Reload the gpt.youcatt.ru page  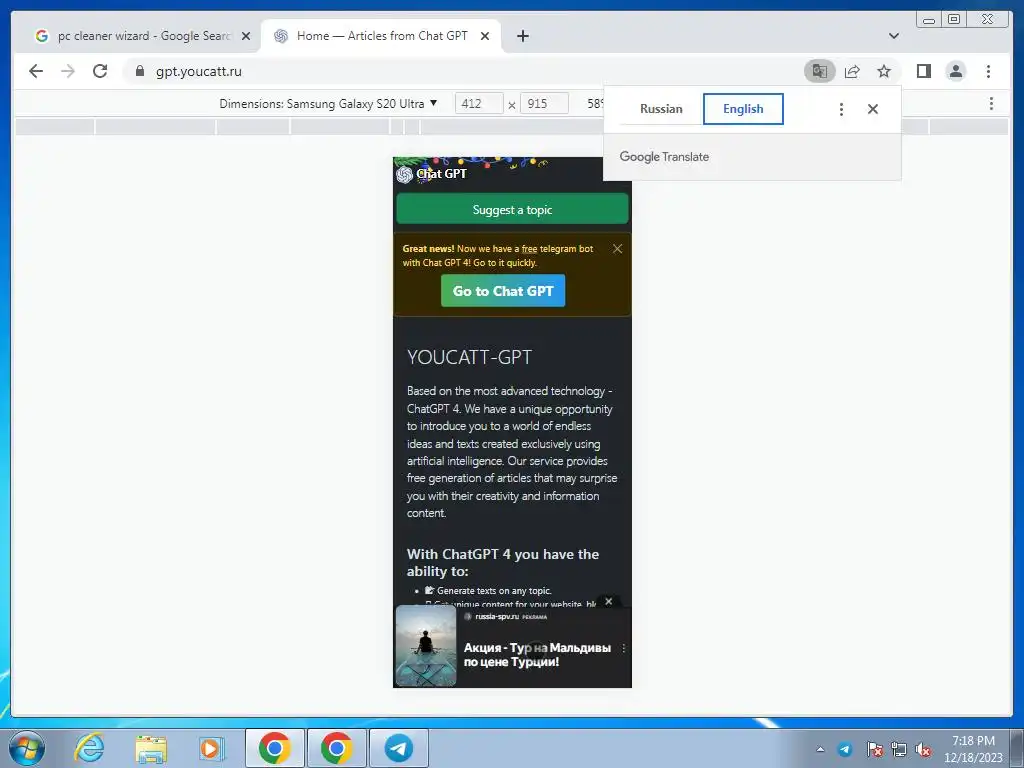100,71
